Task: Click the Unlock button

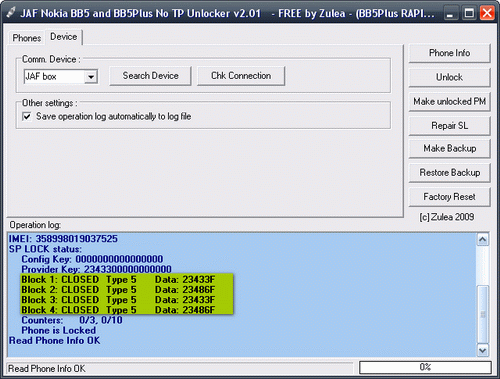Action: tap(449, 77)
